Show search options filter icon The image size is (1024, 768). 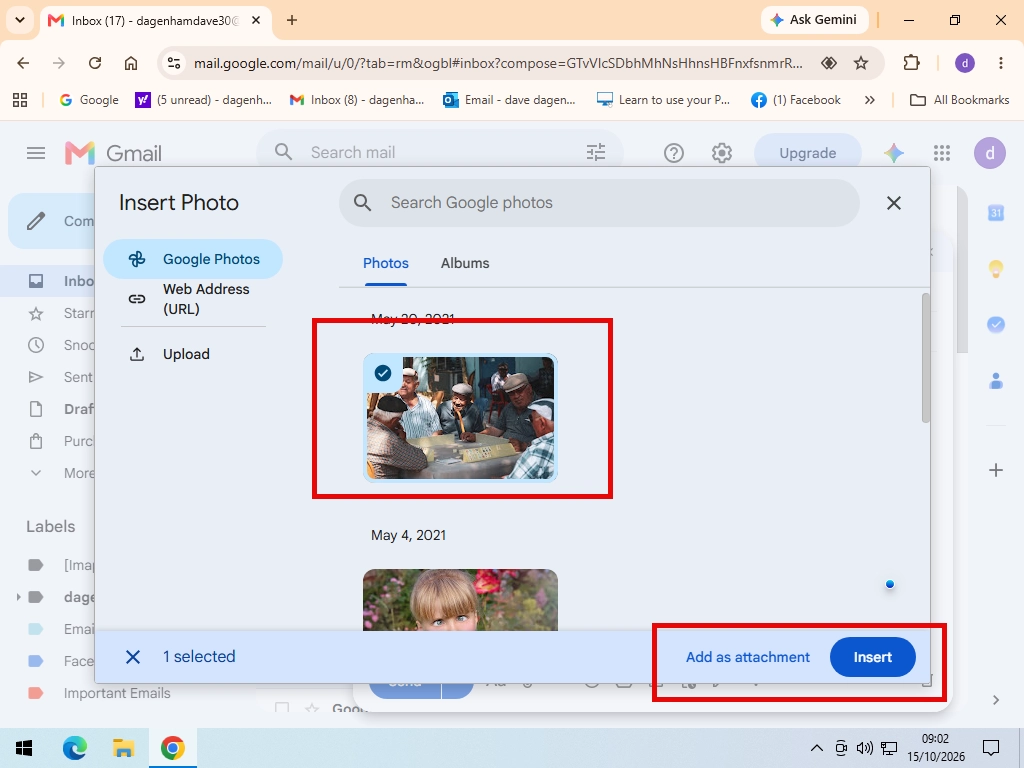(x=596, y=153)
